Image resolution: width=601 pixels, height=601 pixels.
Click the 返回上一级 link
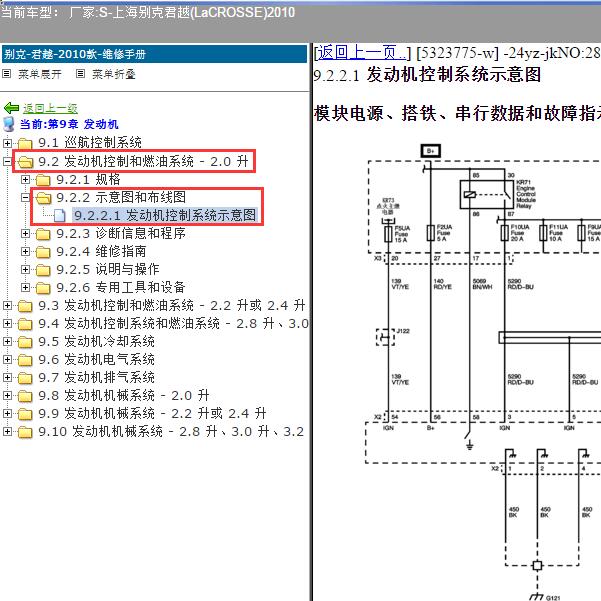point(50,108)
